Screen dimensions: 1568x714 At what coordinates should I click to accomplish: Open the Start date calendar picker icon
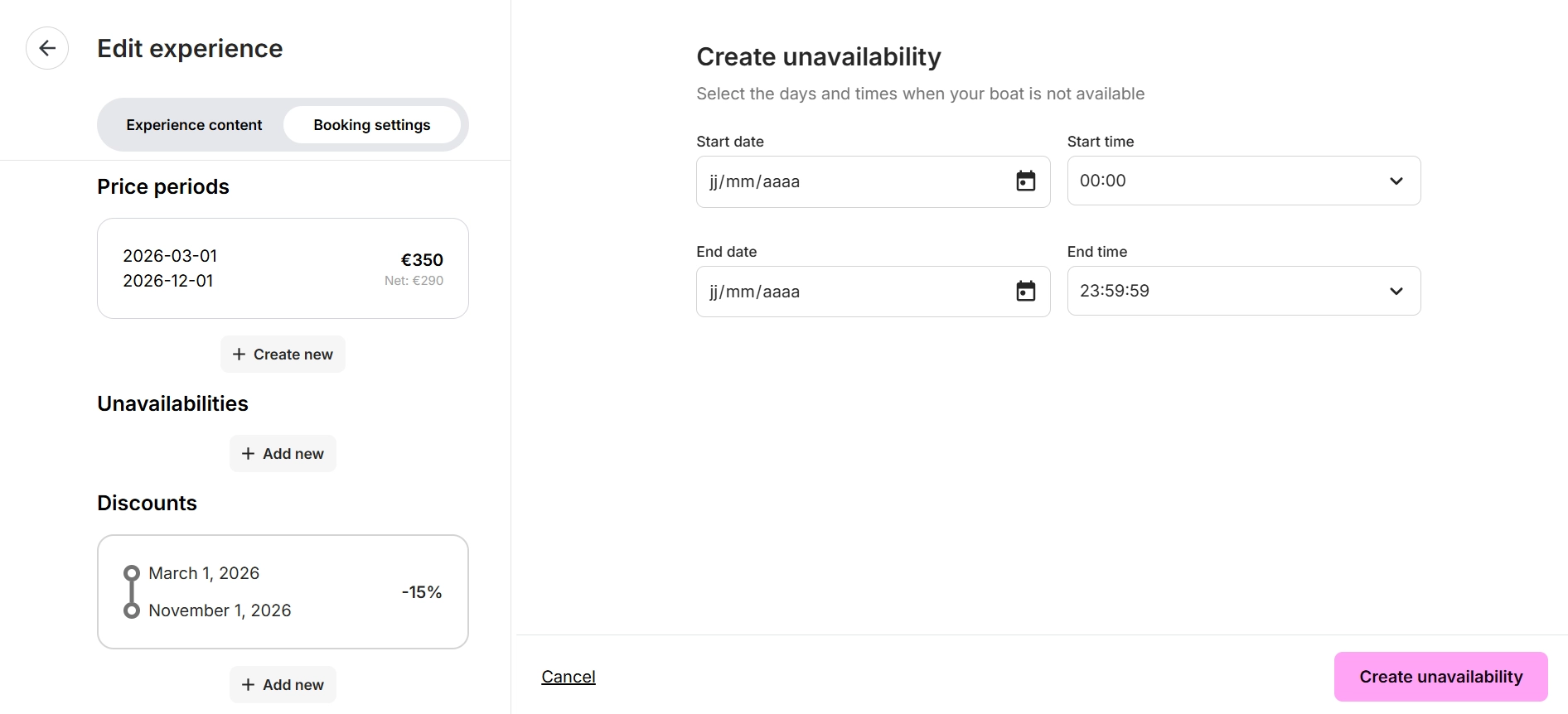click(1025, 181)
